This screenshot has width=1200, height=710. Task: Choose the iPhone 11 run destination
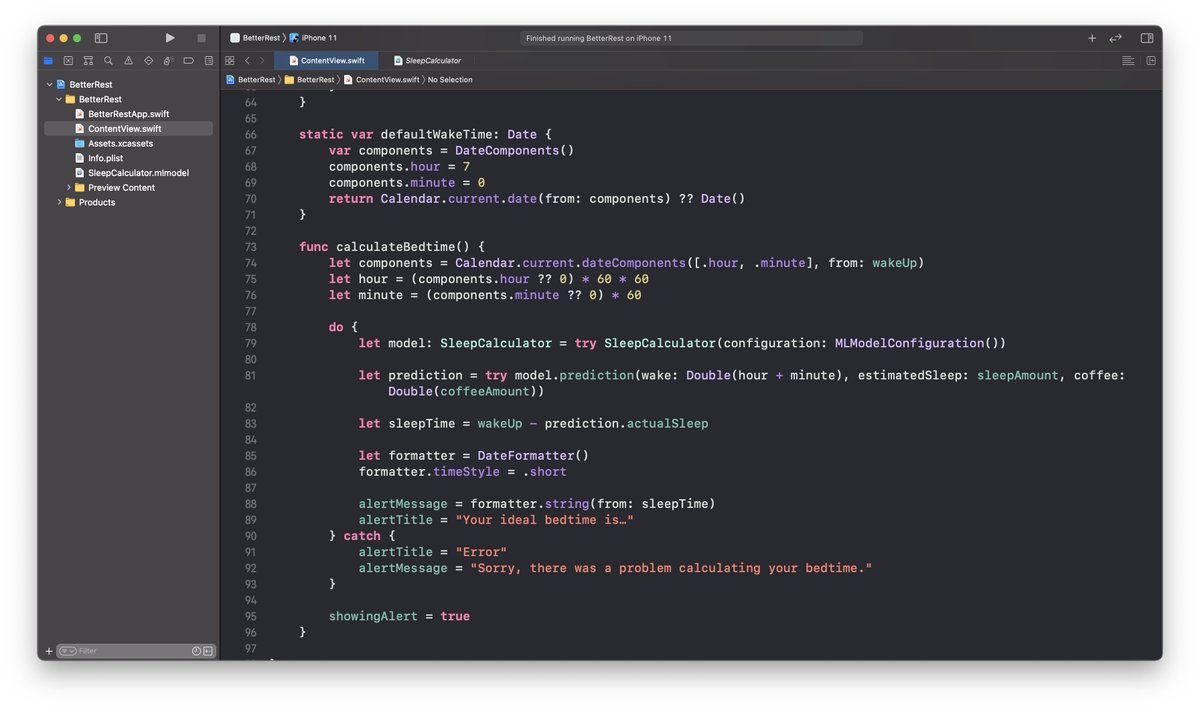click(313, 38)
